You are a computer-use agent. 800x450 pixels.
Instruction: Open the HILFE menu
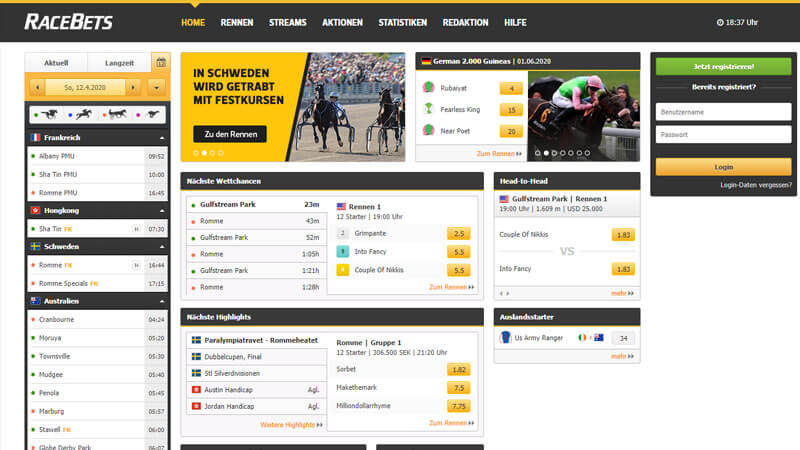coord(515,22)
